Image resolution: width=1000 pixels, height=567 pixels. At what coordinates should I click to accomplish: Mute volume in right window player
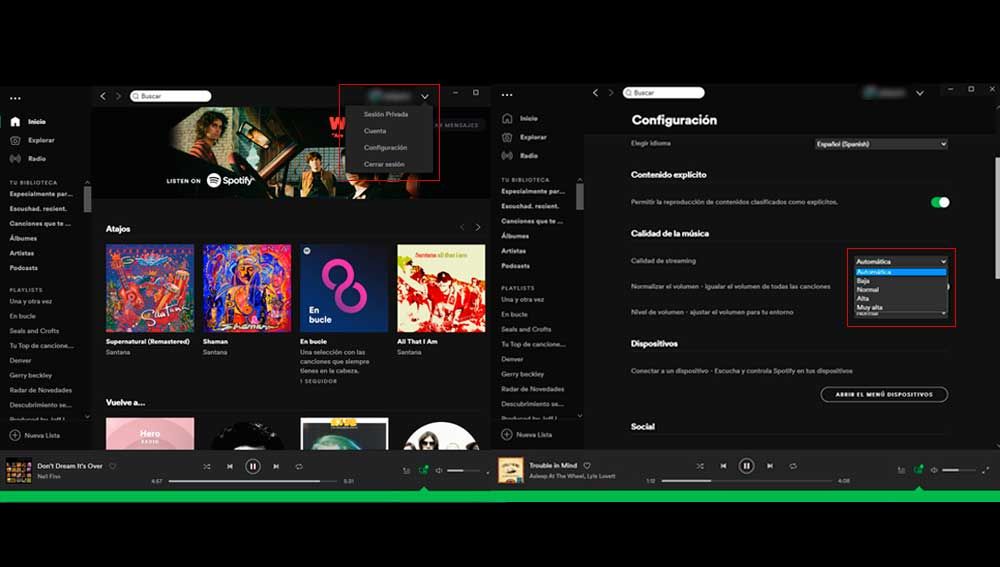pyautogui.click(x=934, y=470)
